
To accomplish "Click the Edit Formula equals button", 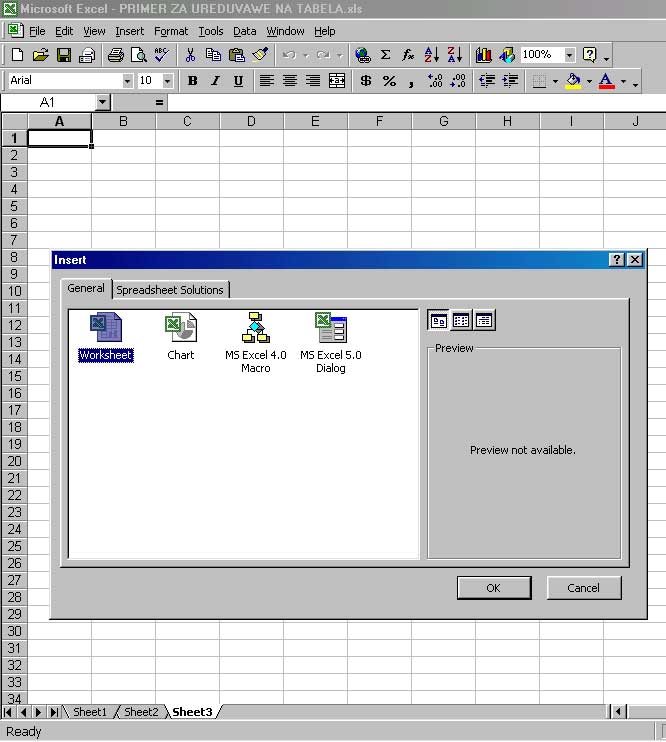I will 159,102.
